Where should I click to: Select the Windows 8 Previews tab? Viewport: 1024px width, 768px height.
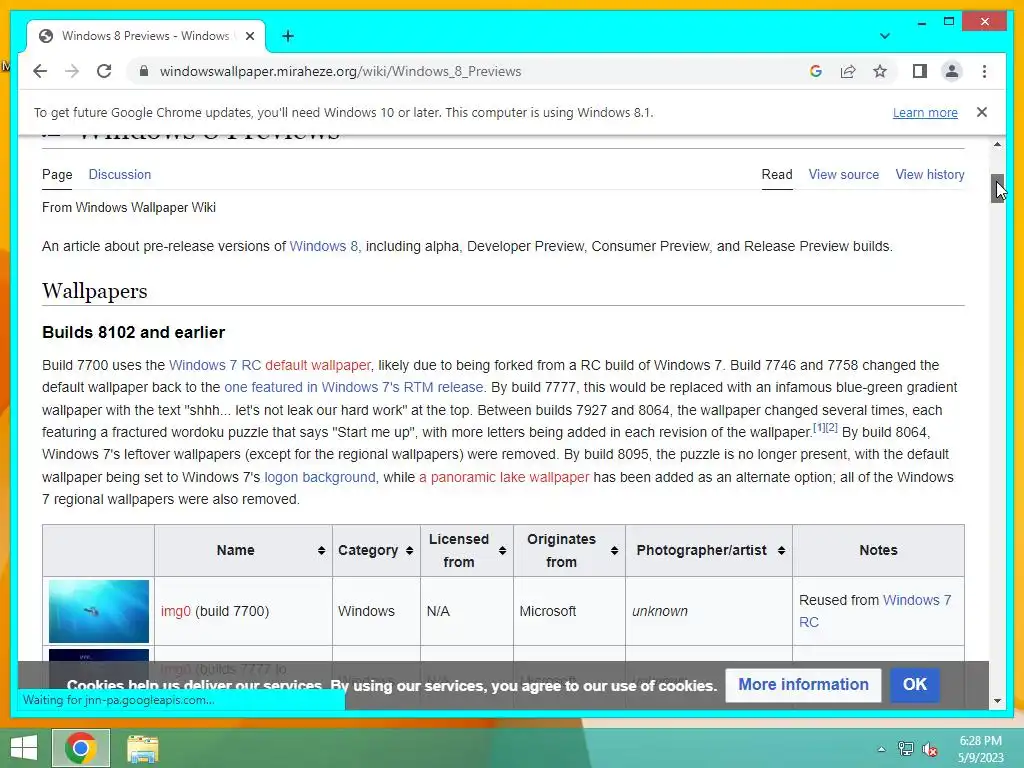145,36
